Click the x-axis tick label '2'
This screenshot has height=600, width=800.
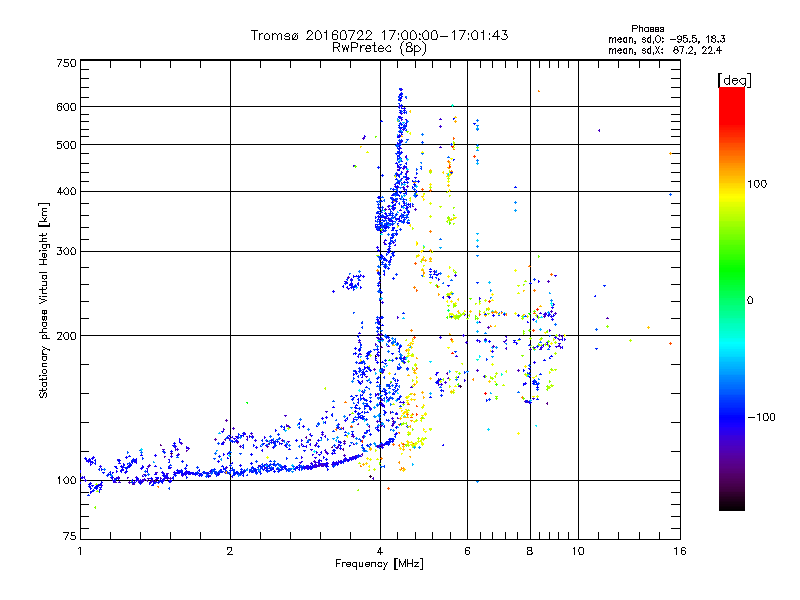(x=230, y=551)
